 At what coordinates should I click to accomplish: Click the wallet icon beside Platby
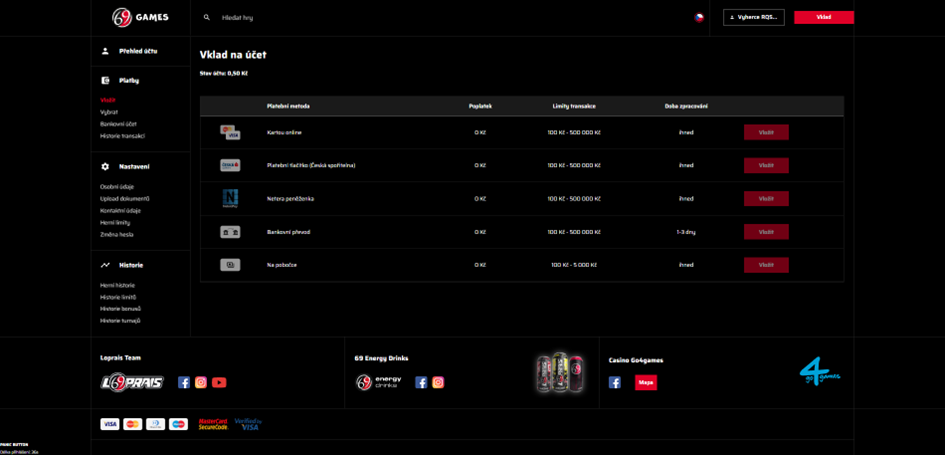(105, 80)
